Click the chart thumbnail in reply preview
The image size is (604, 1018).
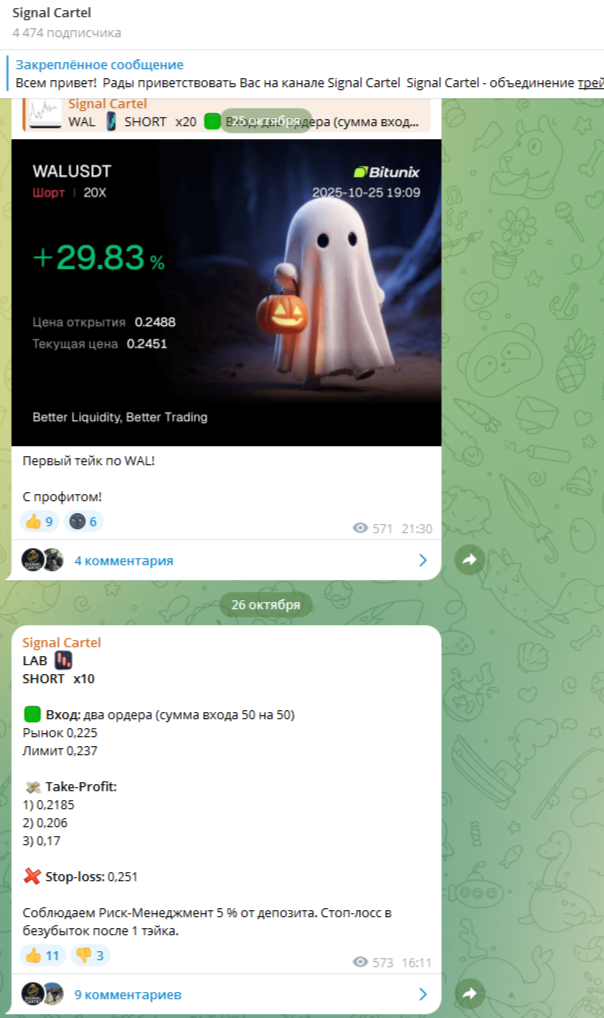45,114
